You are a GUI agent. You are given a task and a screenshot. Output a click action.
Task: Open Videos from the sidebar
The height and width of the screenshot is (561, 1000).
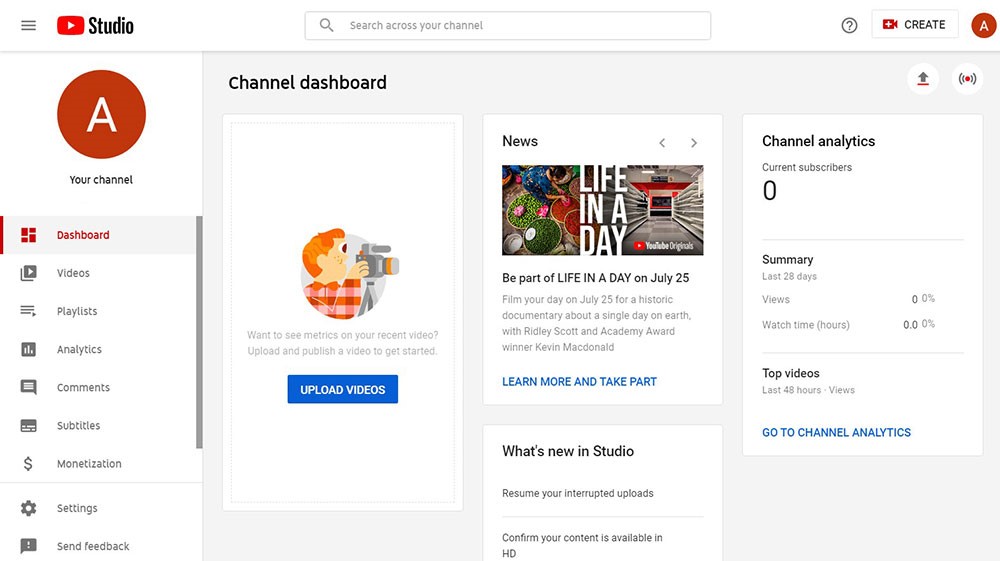tap(98, 273)
